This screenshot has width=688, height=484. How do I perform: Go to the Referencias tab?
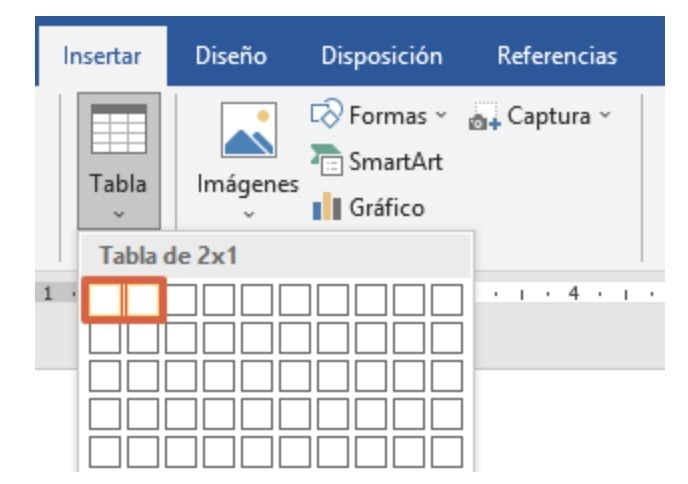557,57
